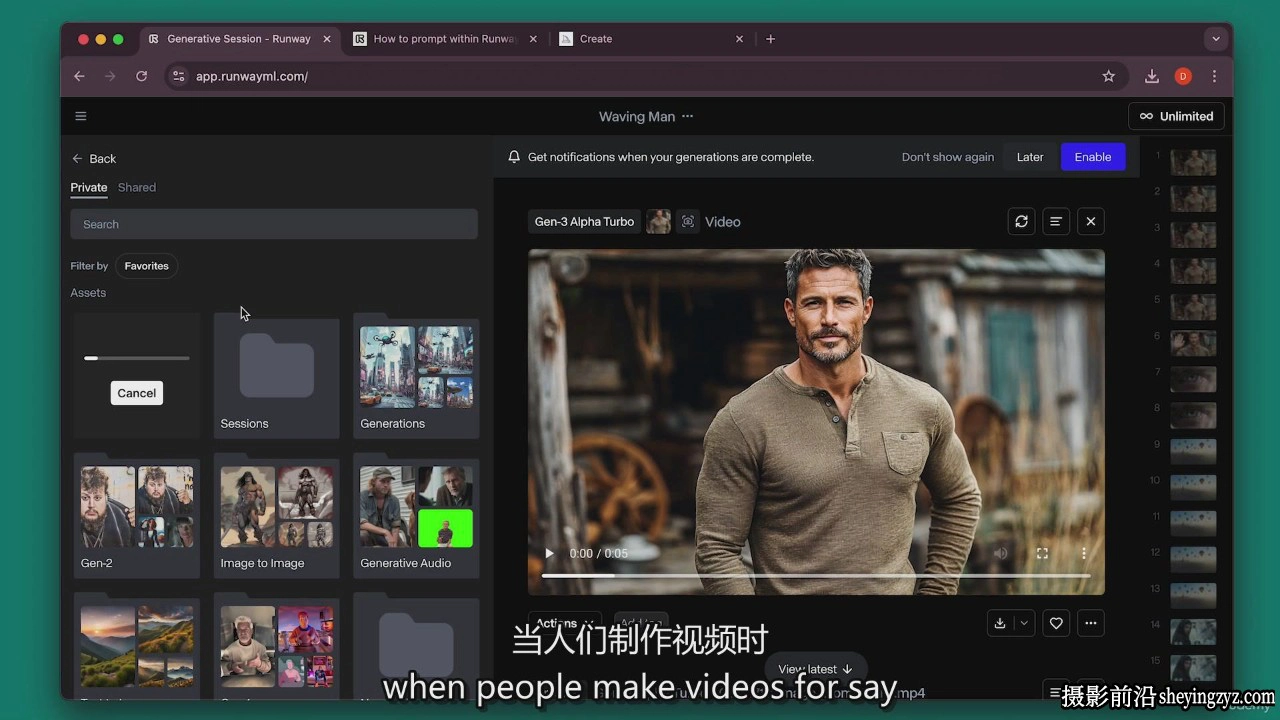Click the Waving Man session title

tap(637, 116)
